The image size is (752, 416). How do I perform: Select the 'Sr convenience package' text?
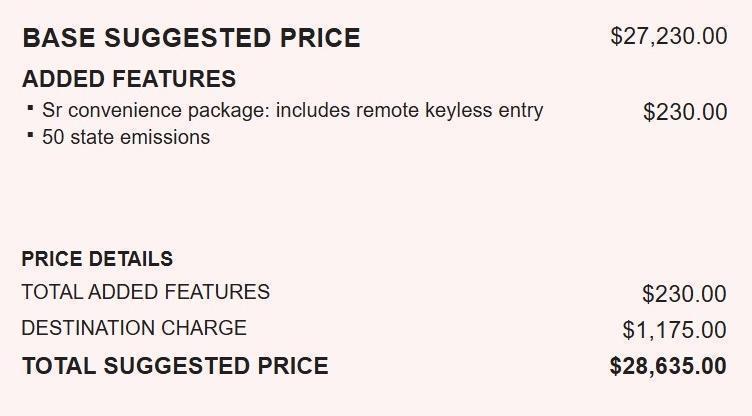[x=155, y=110]
